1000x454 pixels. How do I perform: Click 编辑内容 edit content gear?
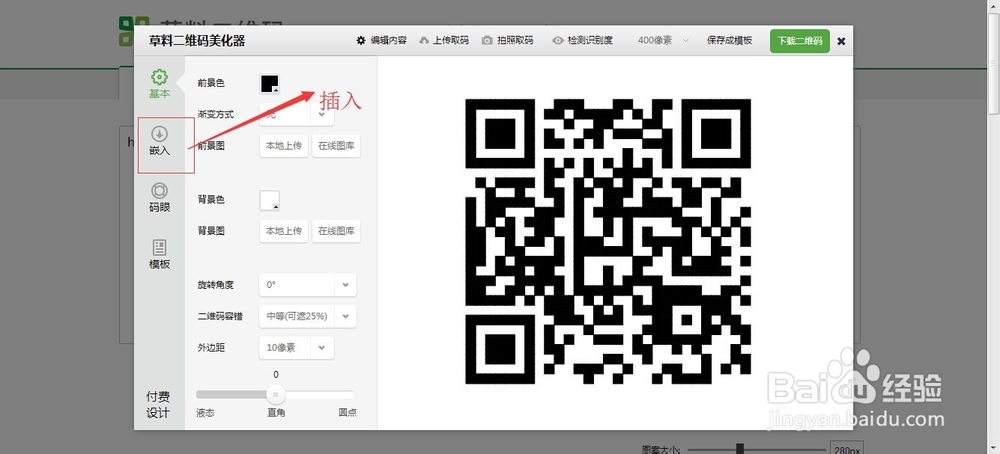pos(381,40)
